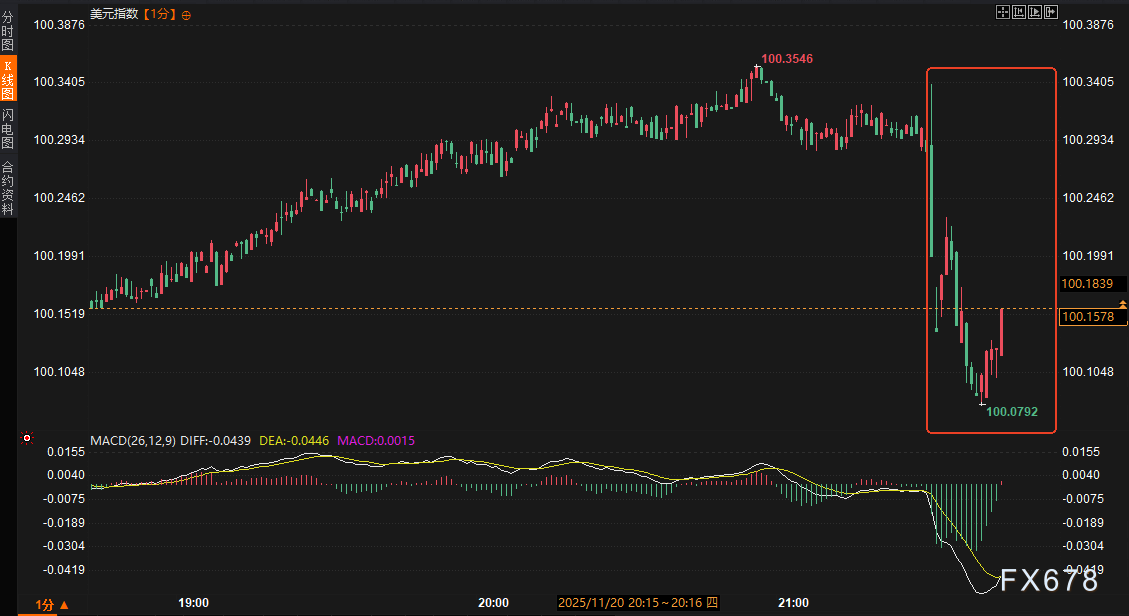Click the orange up-arrow icon above 100.1578
This screenshot has width=1129, height=616.
(1123, 304)
